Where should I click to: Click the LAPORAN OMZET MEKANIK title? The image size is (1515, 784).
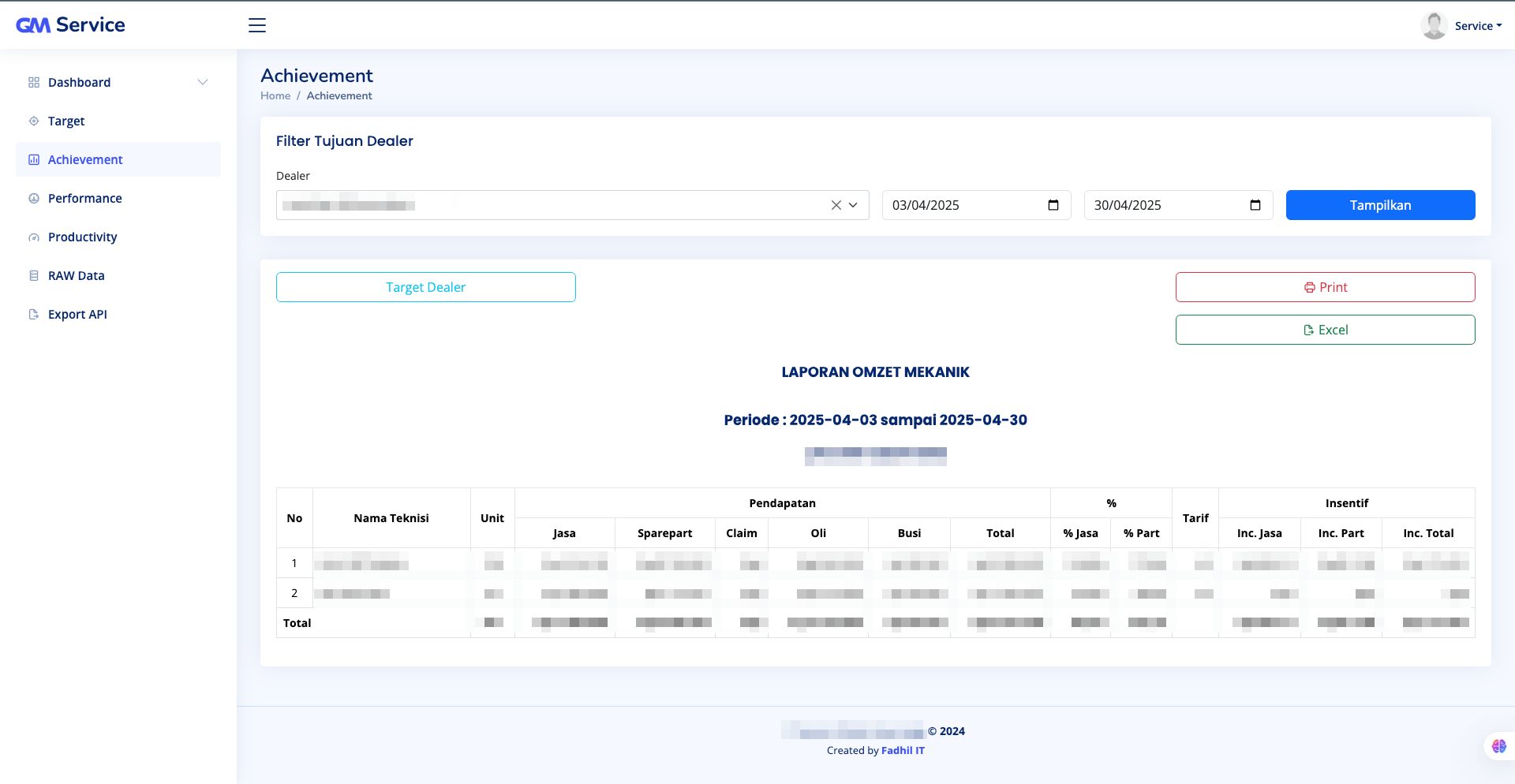click(875, 372)
